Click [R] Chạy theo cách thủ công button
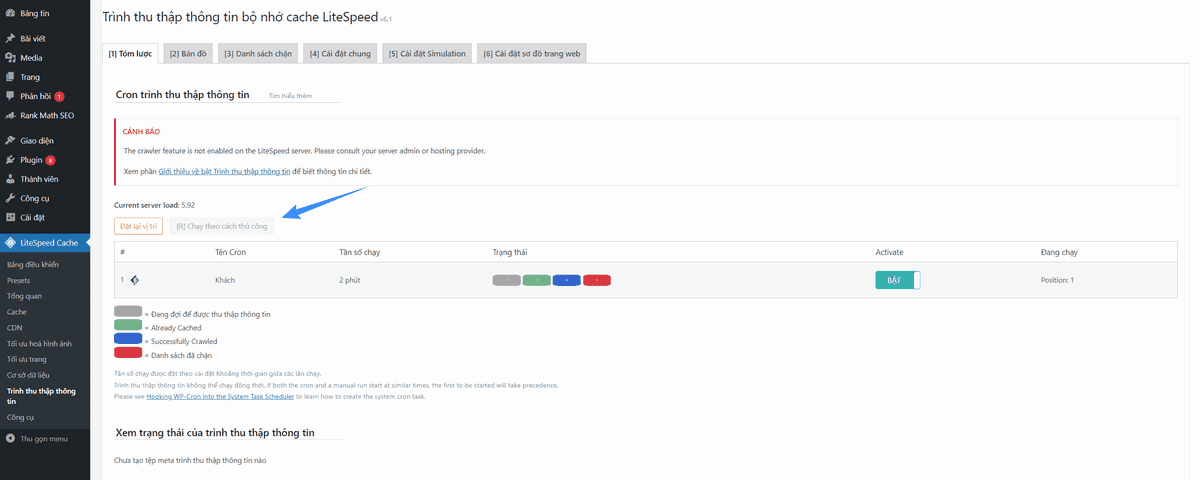1200x480 pixels. coord(222,226)
